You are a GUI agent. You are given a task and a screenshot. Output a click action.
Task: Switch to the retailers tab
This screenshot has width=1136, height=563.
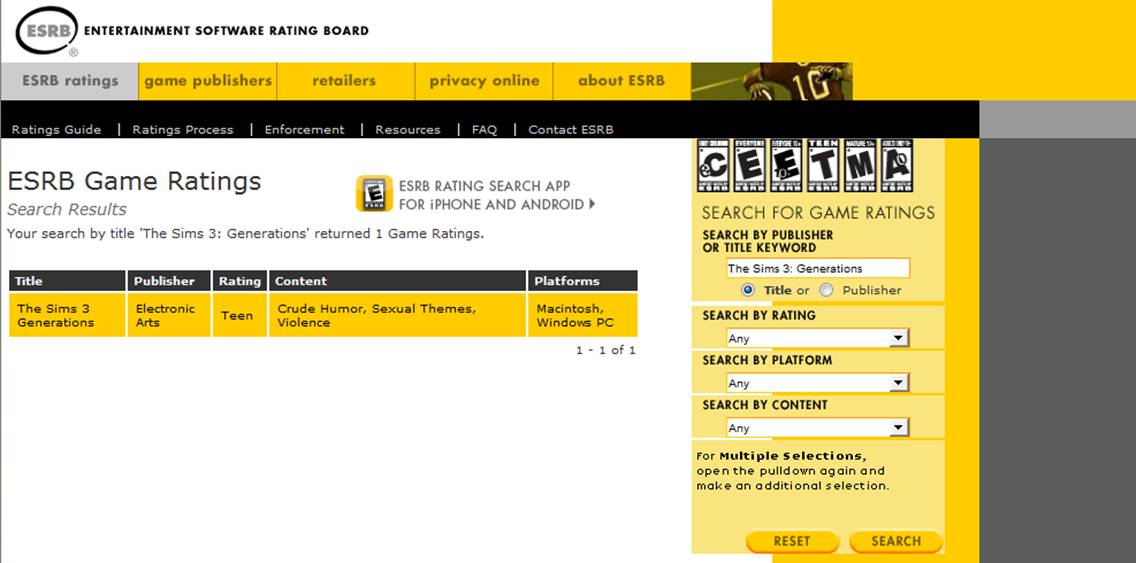pyautogui.click(x=344, y=81)
